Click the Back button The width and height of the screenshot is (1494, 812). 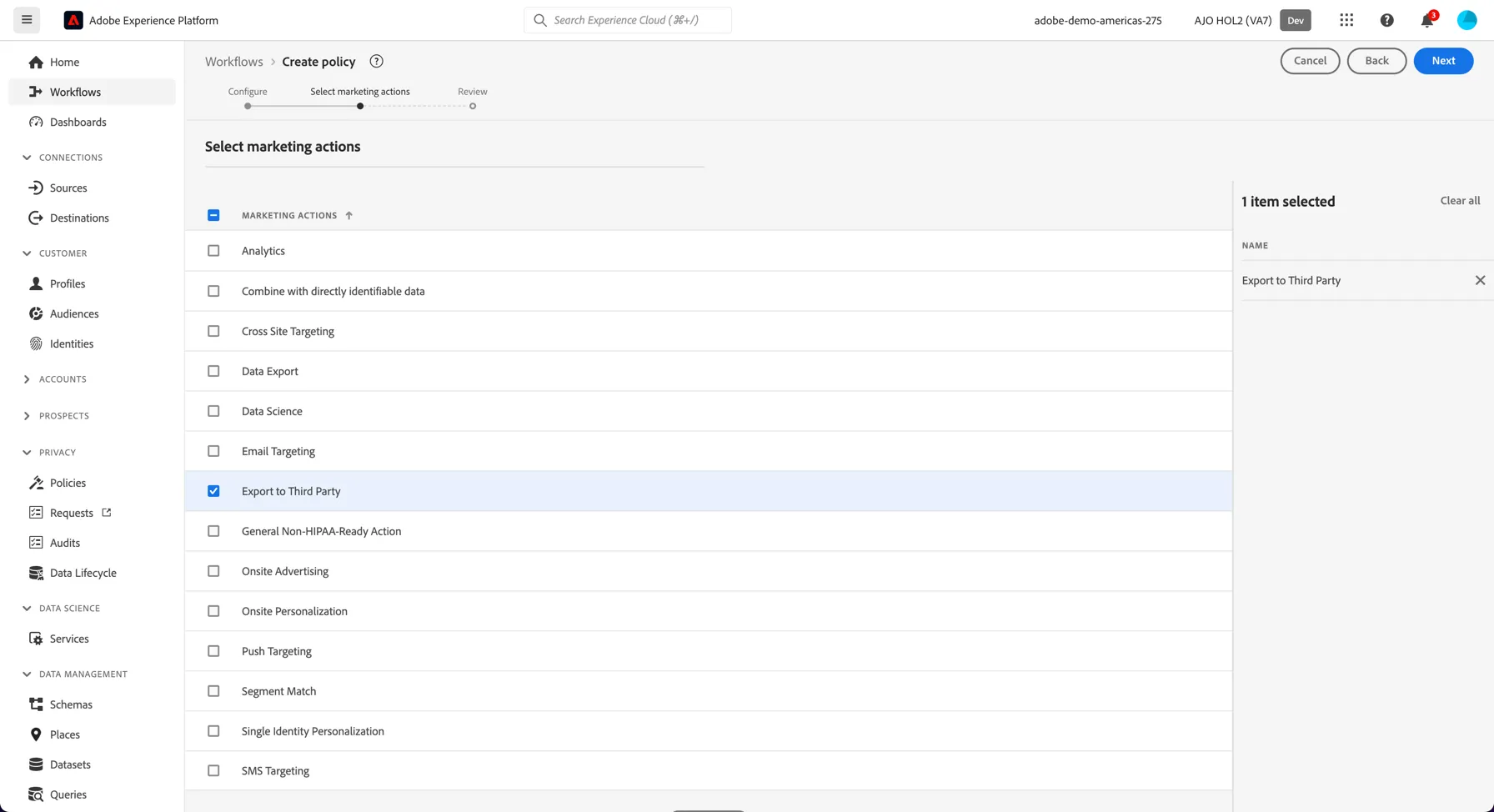1376,61
